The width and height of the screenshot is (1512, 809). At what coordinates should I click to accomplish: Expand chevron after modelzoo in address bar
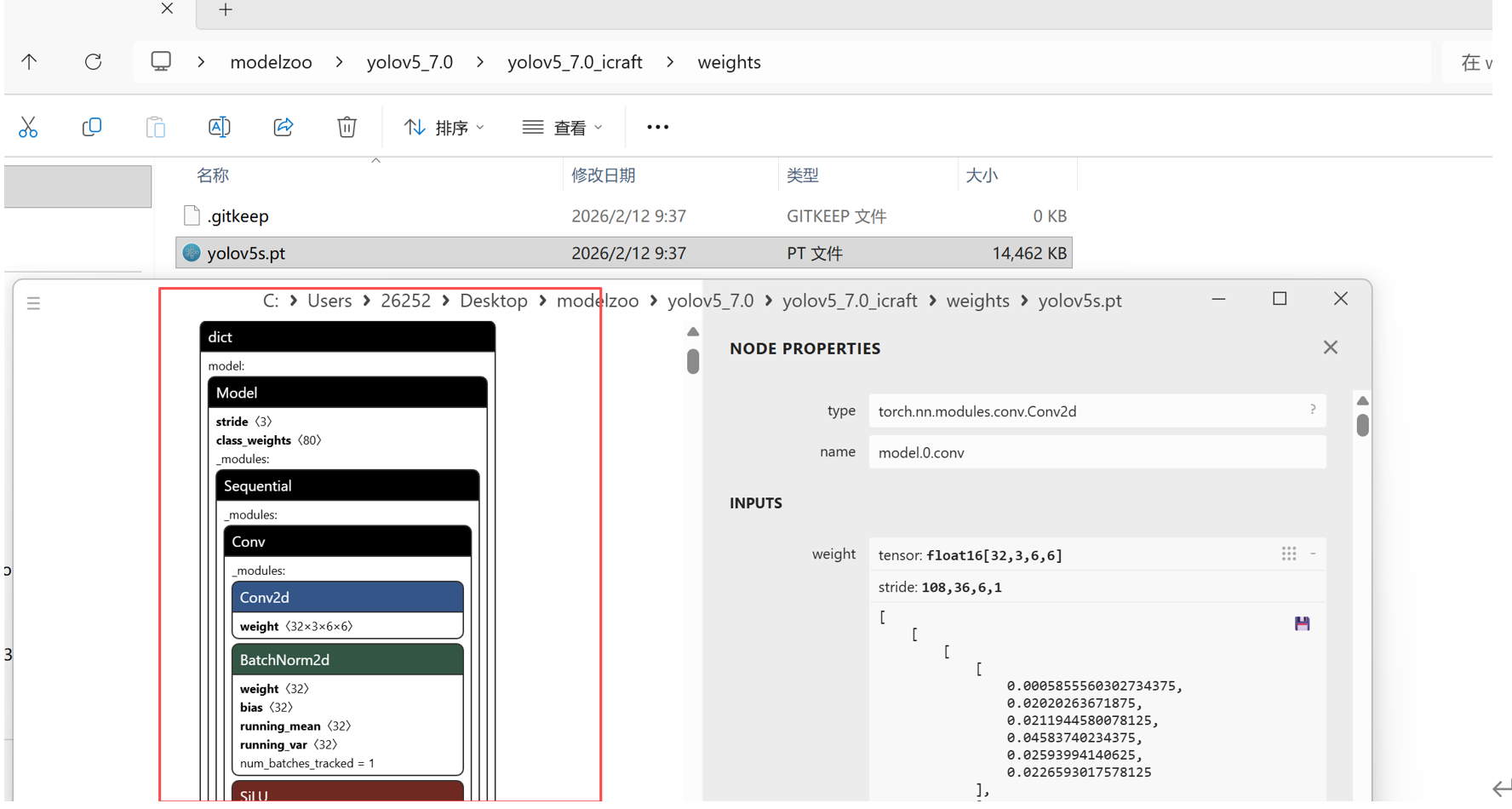click(x=339, y=62)
